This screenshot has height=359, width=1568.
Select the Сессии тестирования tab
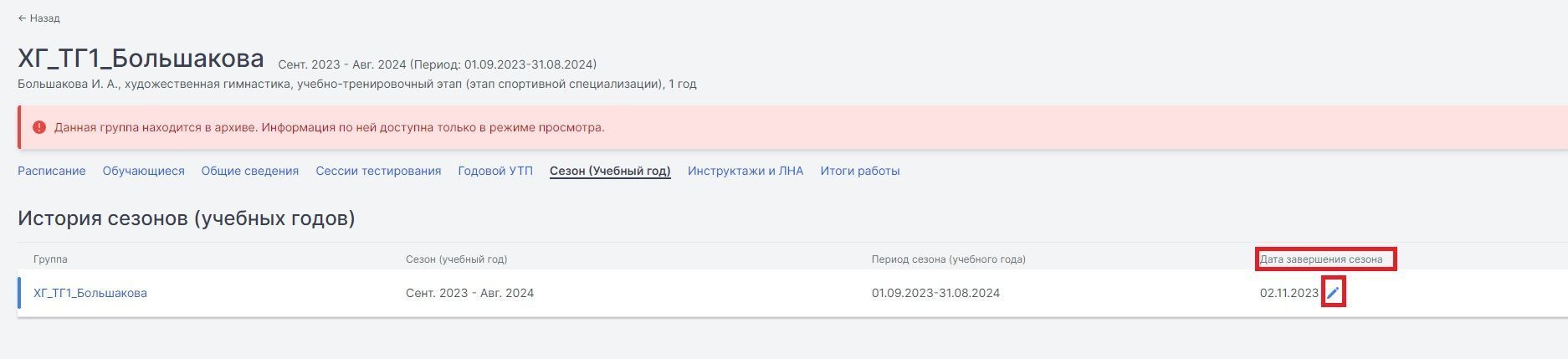coord(378,171)
